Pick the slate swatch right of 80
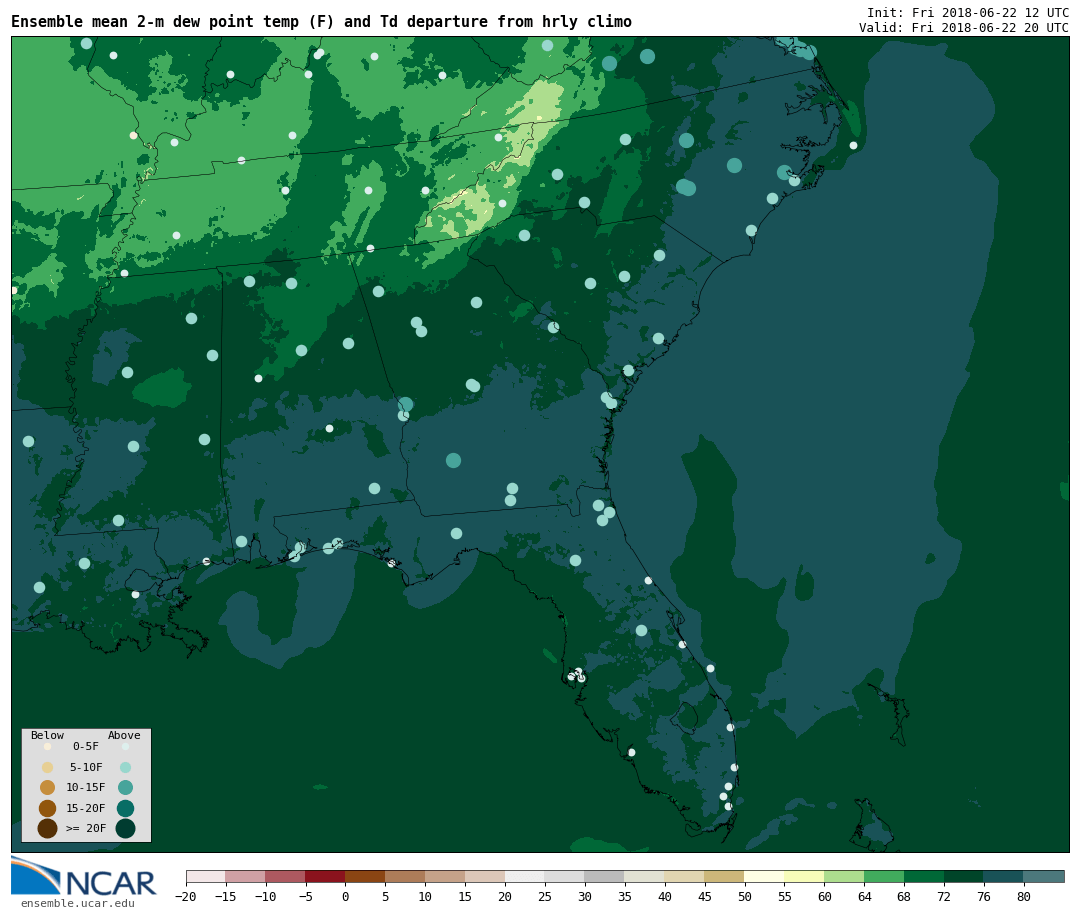This screenshot has height=915, width=1080. pos(1043,876)
